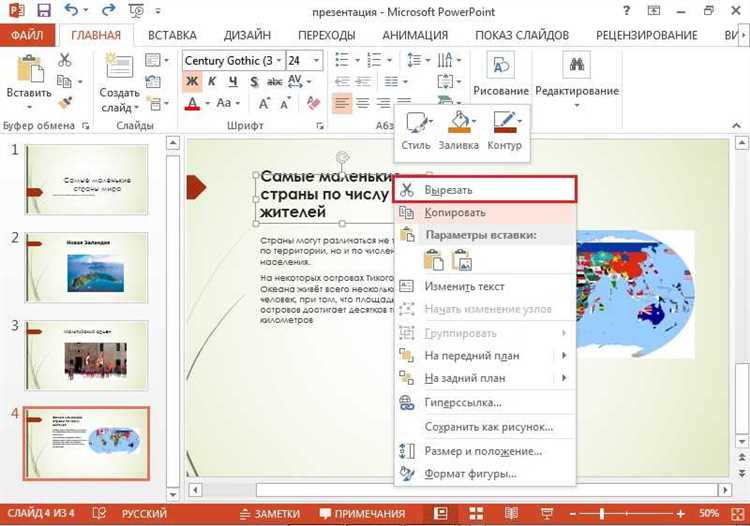
Task: Open the Рисование drawing group
Action: [x=501, y=73]
